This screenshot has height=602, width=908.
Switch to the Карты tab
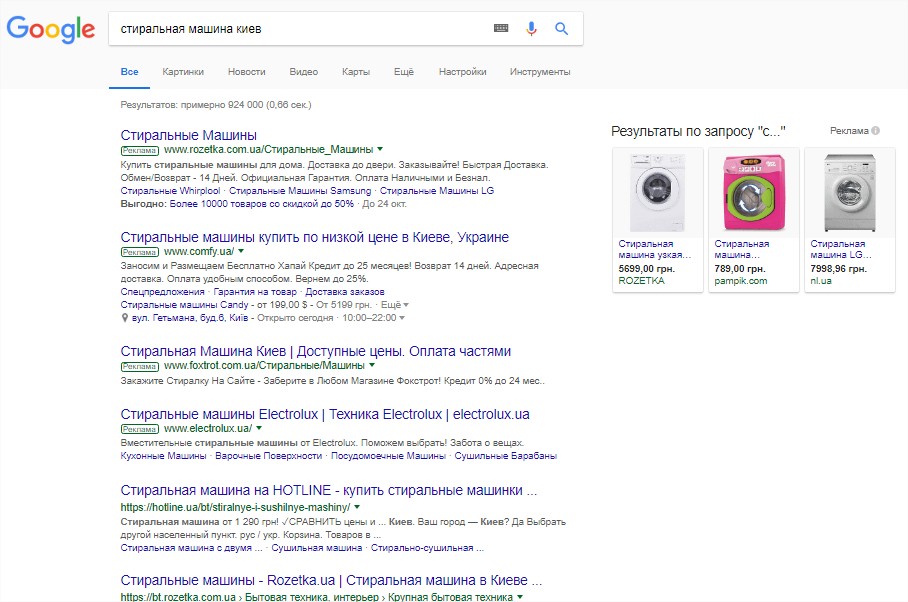pos(356,72)
